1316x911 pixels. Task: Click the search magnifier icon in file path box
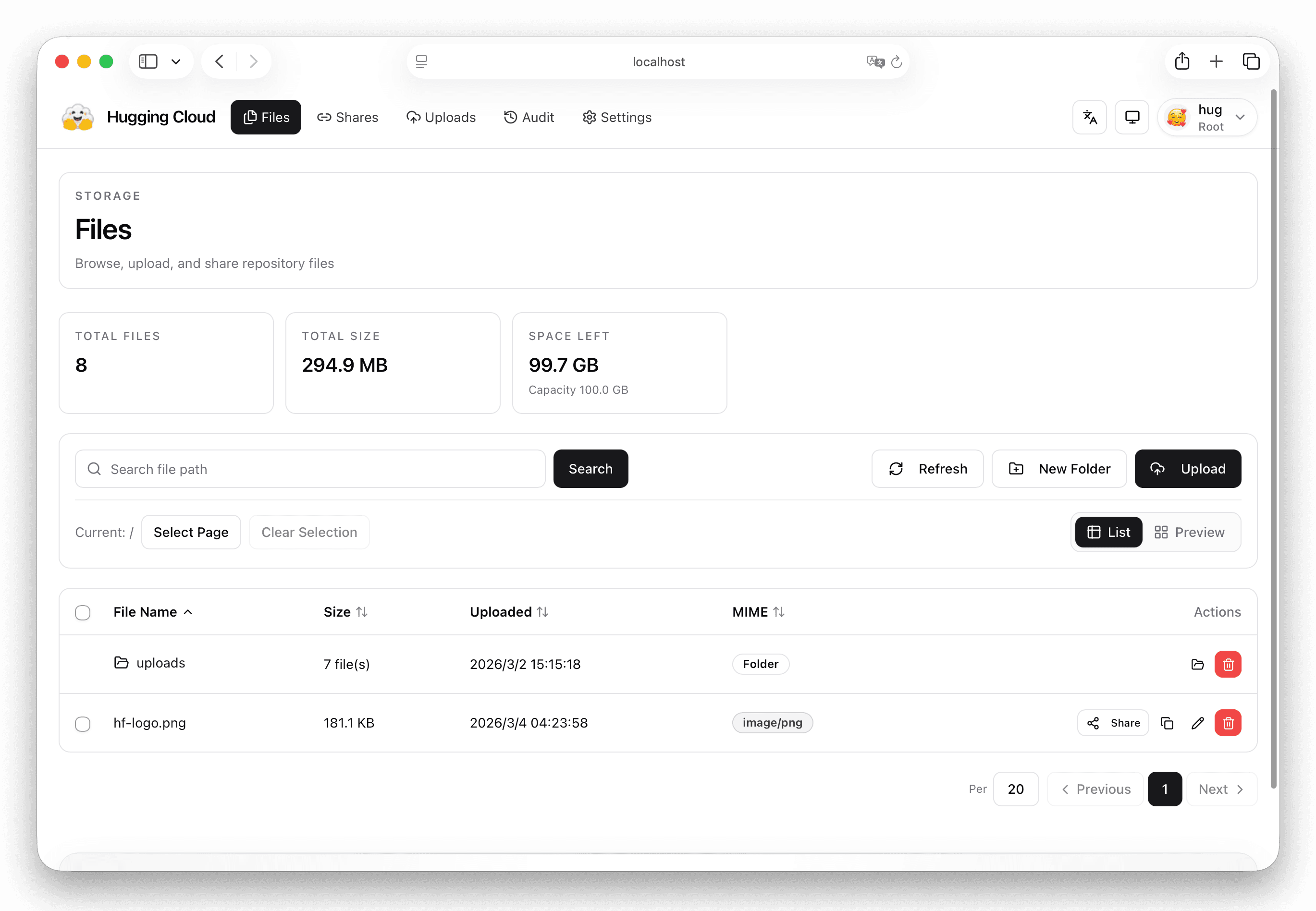(x=95, y=469)
